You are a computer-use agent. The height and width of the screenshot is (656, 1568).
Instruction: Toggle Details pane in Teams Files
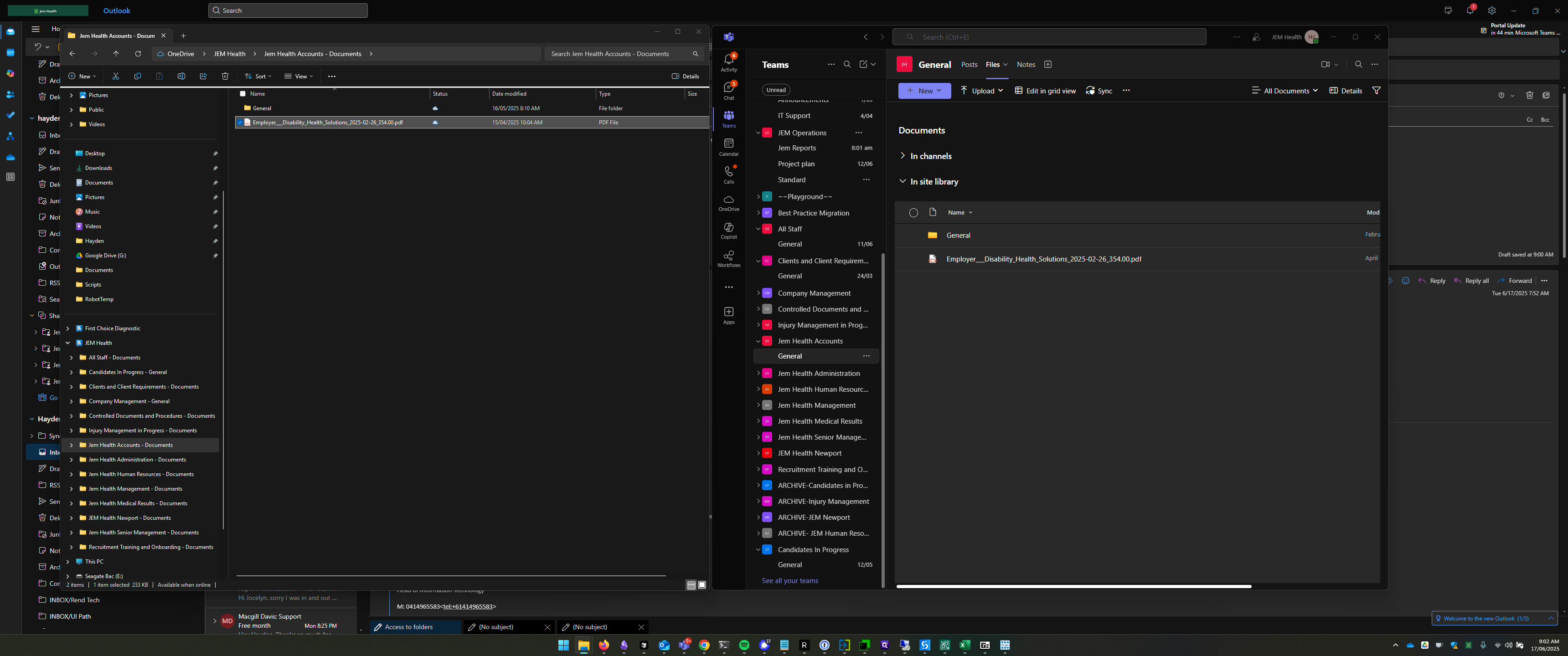point(1345,91)
